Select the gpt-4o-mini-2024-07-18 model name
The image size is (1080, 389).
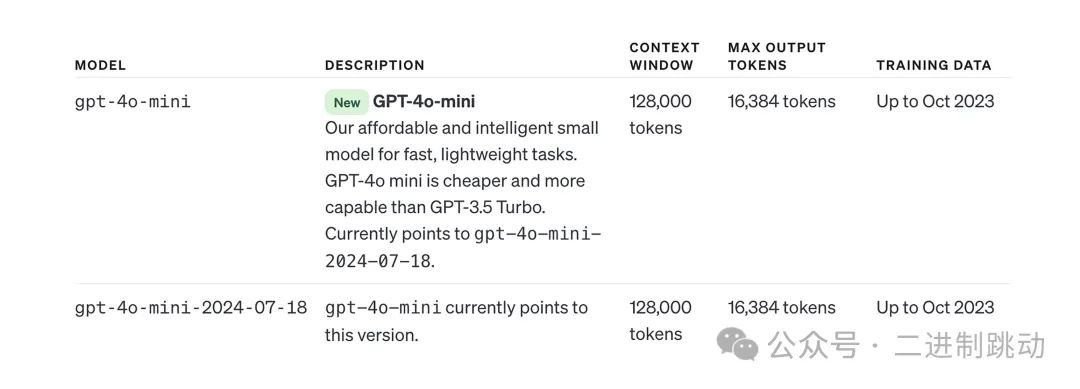pos(191,307)
